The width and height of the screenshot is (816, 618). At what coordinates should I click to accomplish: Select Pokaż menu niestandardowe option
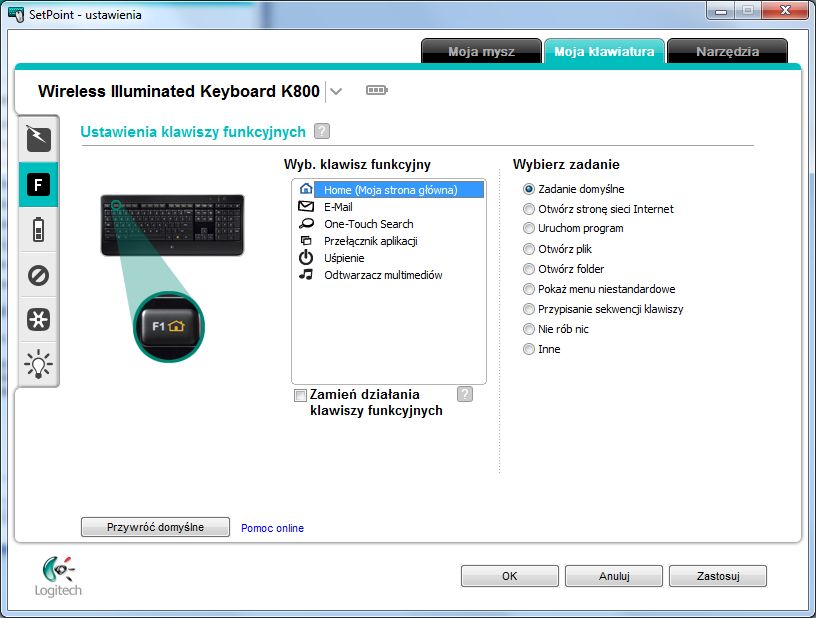pyautogui.click(x=529, y=289)
